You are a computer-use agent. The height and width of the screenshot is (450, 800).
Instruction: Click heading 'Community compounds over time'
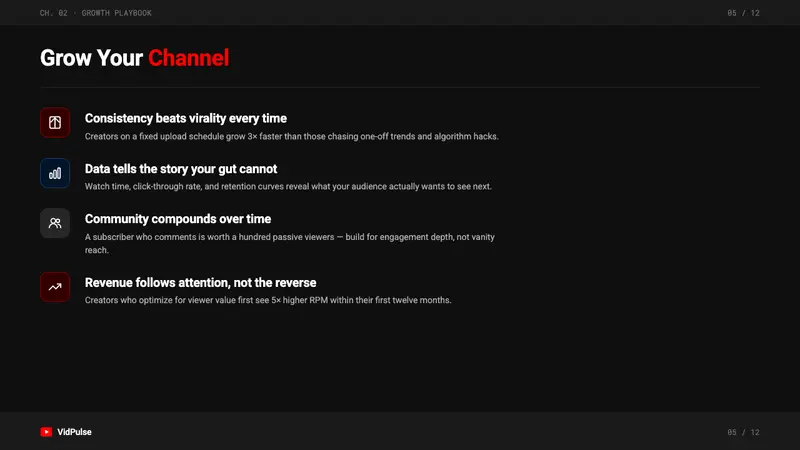coord(178,219)
